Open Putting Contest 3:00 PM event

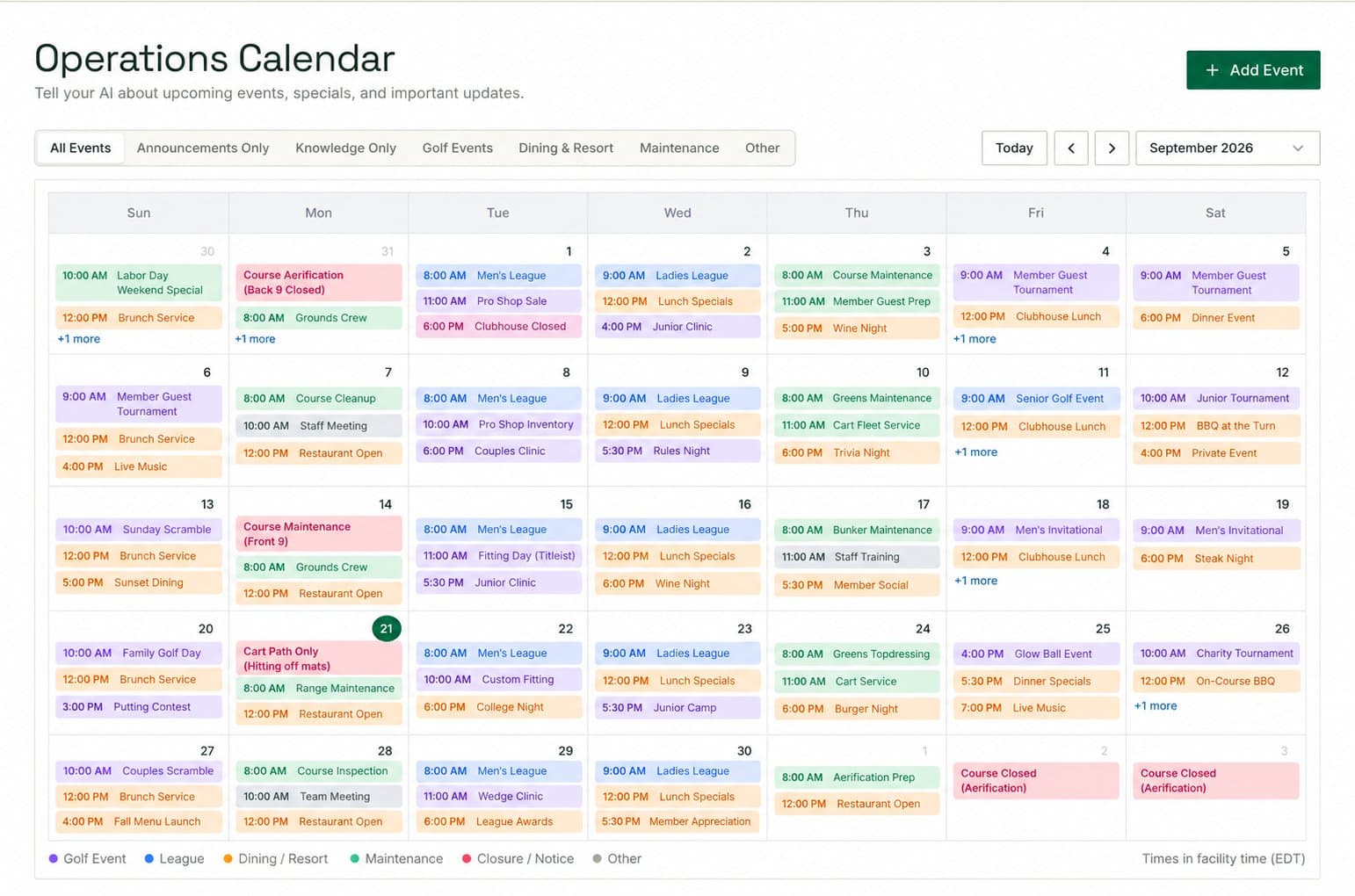click(139, 707)
